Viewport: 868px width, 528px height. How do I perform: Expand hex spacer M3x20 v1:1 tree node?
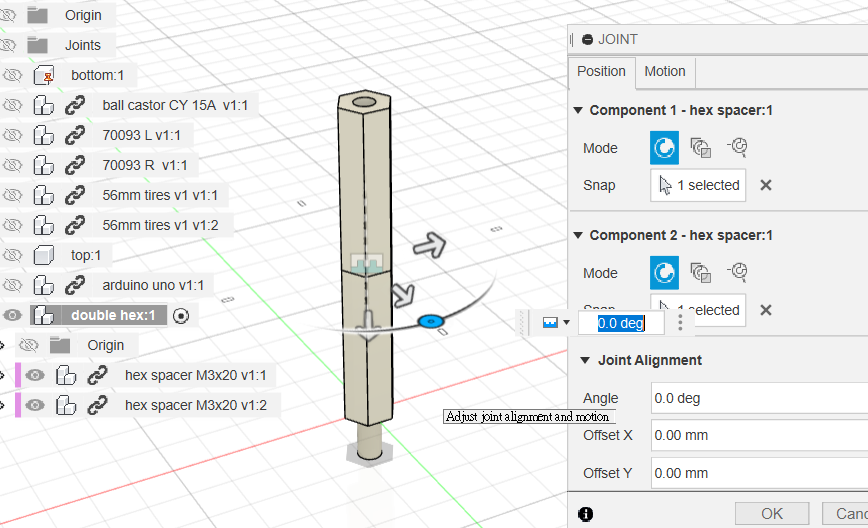(2, 375)
